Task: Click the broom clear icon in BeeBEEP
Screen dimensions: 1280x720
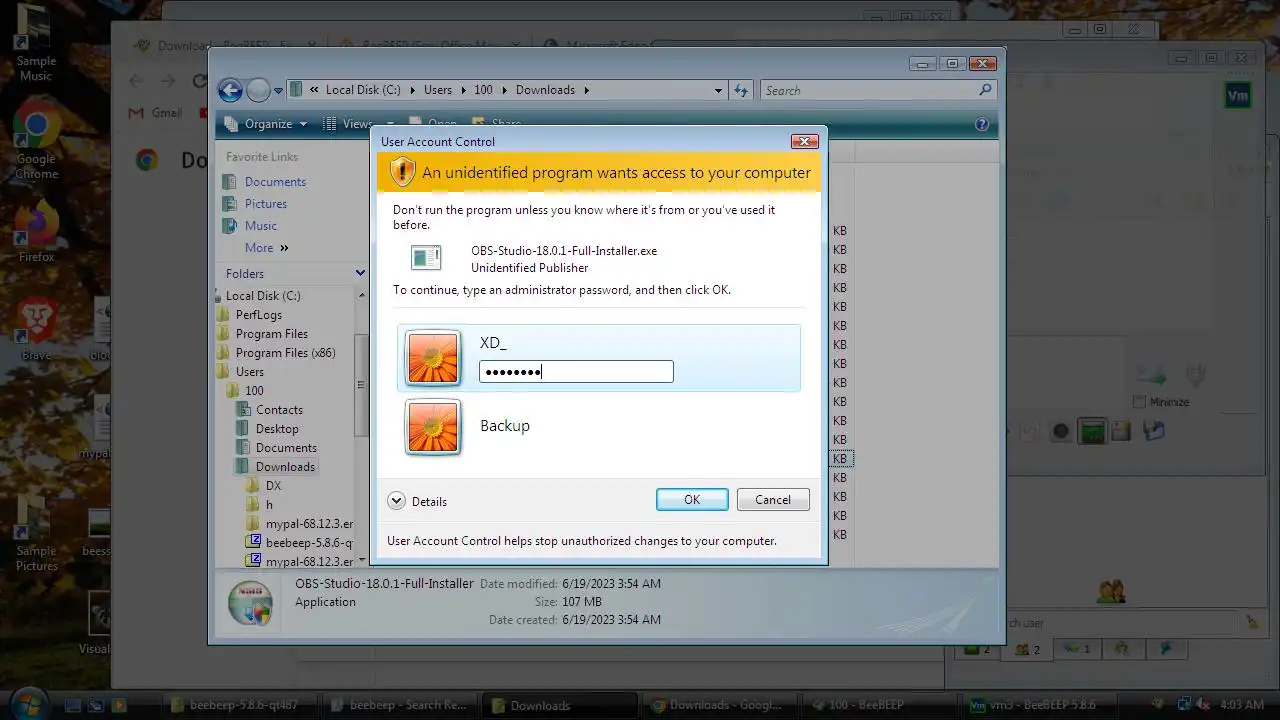Action: 1251,623
